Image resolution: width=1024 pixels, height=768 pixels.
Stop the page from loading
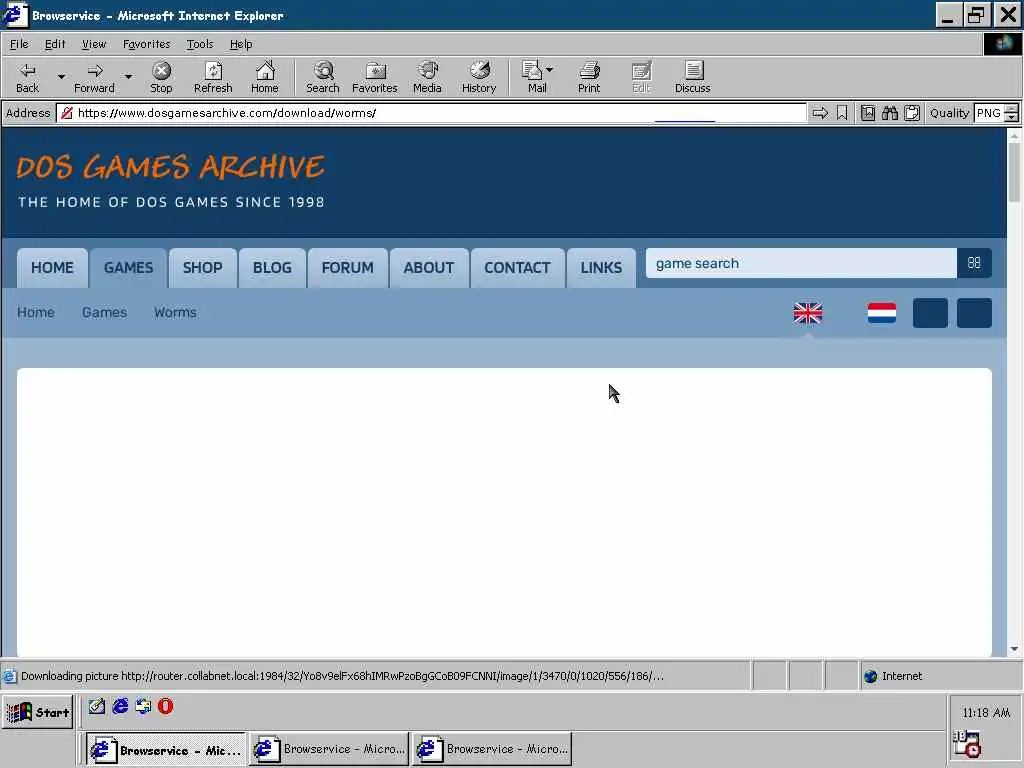click(161, 77)
